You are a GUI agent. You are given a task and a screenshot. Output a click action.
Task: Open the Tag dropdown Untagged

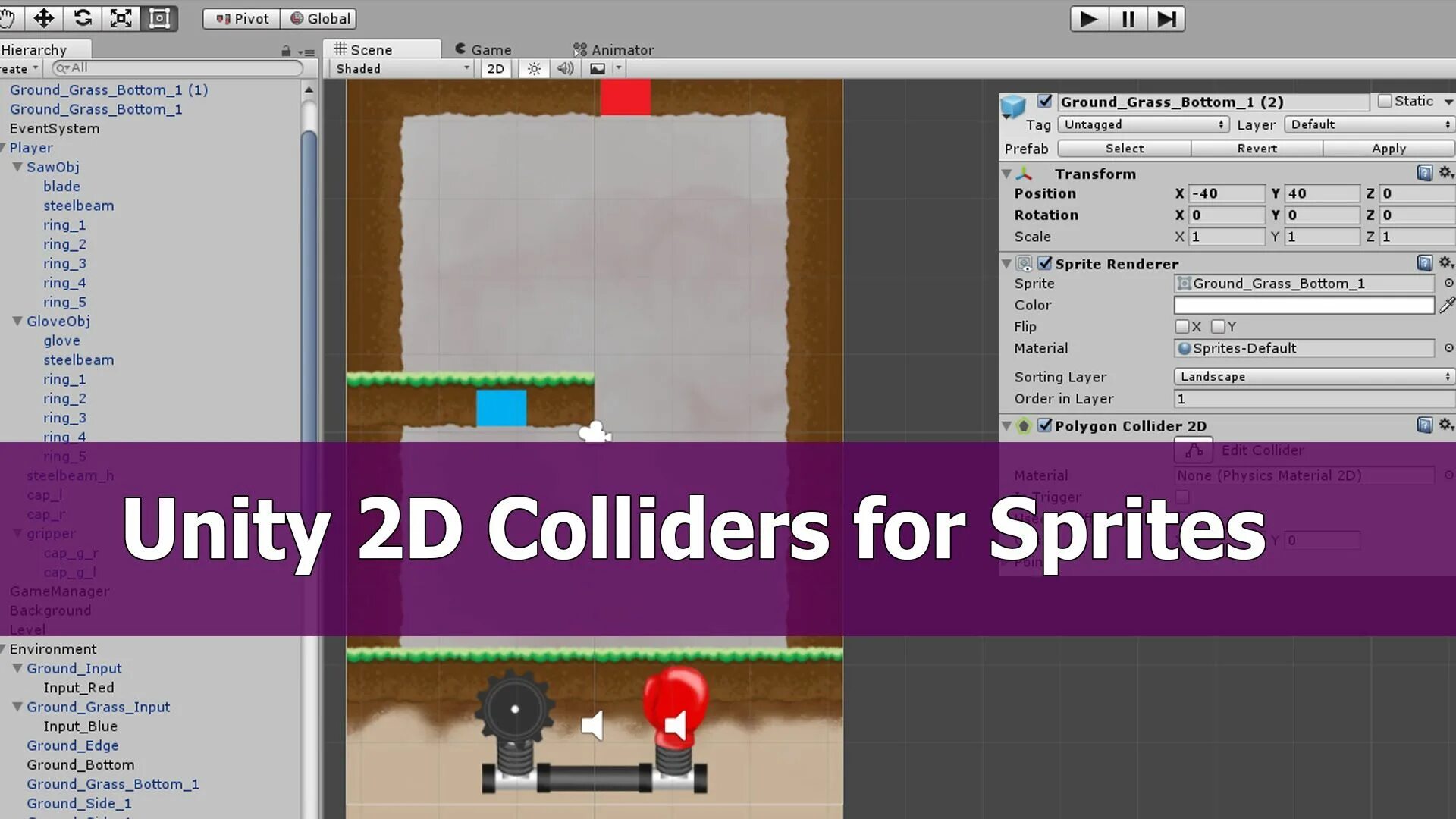[x=1144, y=124]
